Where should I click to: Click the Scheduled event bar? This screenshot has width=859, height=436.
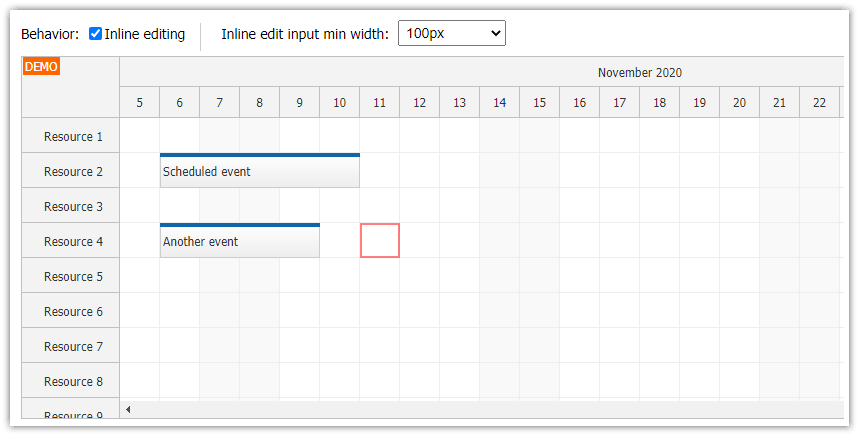259,172
